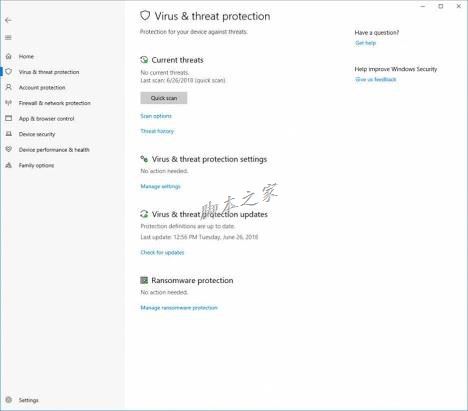This screenshot has width=468, height=411.
Task: Click the Device security laptop icon
Action: tap(9, 134)
